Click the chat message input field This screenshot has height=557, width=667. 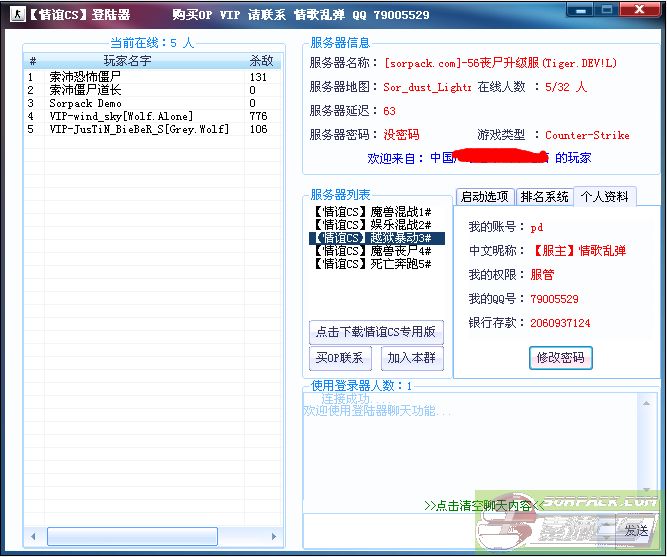[x=455, y=530]
